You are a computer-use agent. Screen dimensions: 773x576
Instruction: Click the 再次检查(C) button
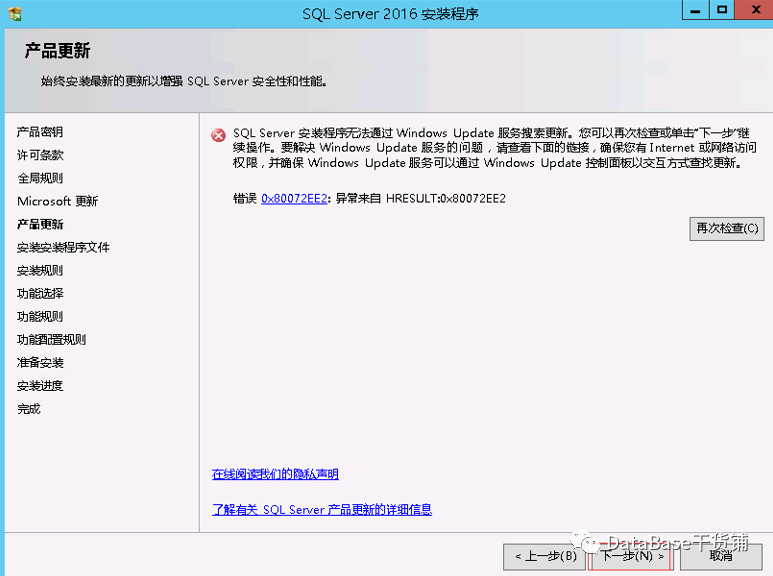click(x=727, y=229)
